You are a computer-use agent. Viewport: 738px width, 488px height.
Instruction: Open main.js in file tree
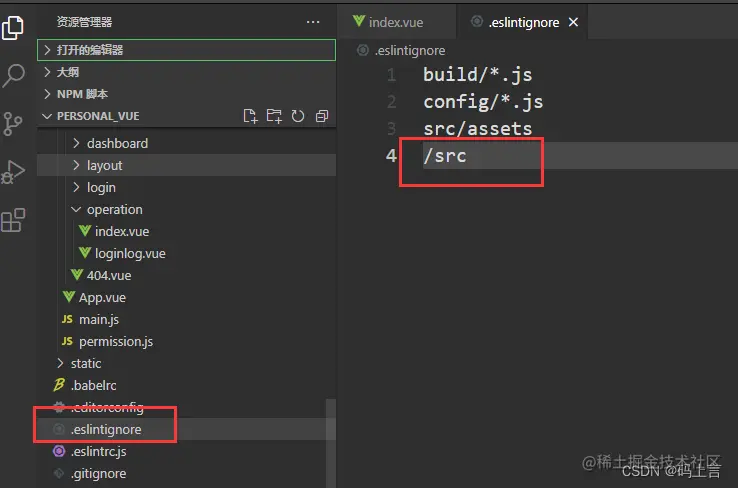(x=186, y=320)
